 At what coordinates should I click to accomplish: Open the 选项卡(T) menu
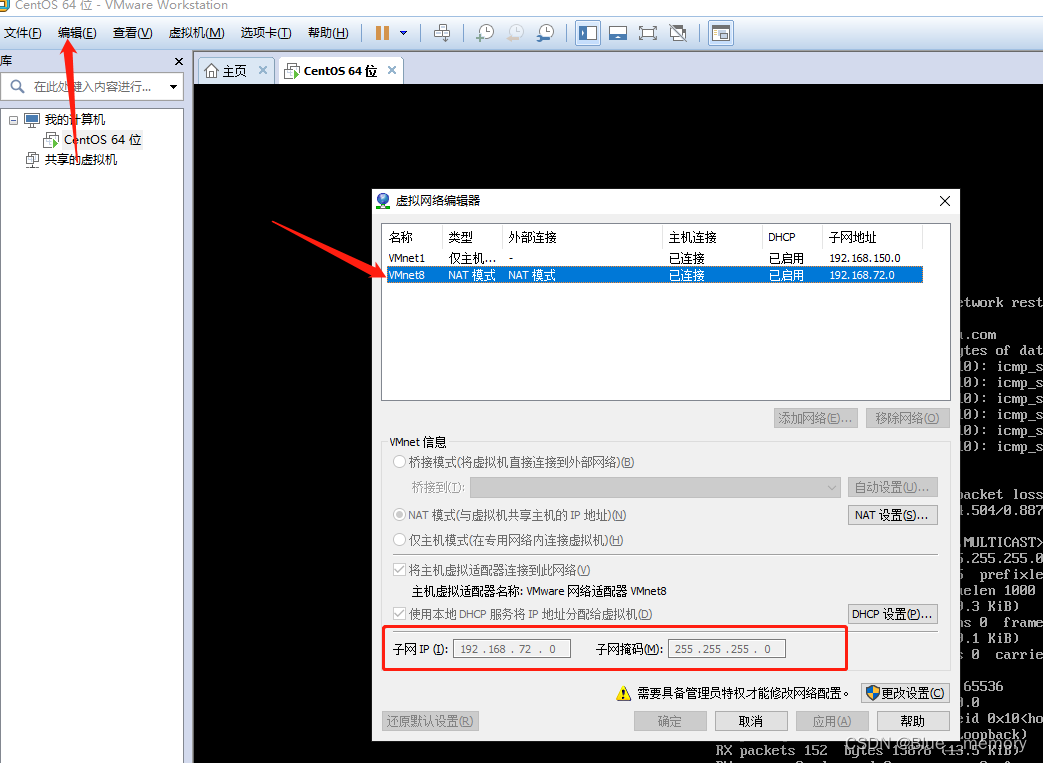click(266, 33)
